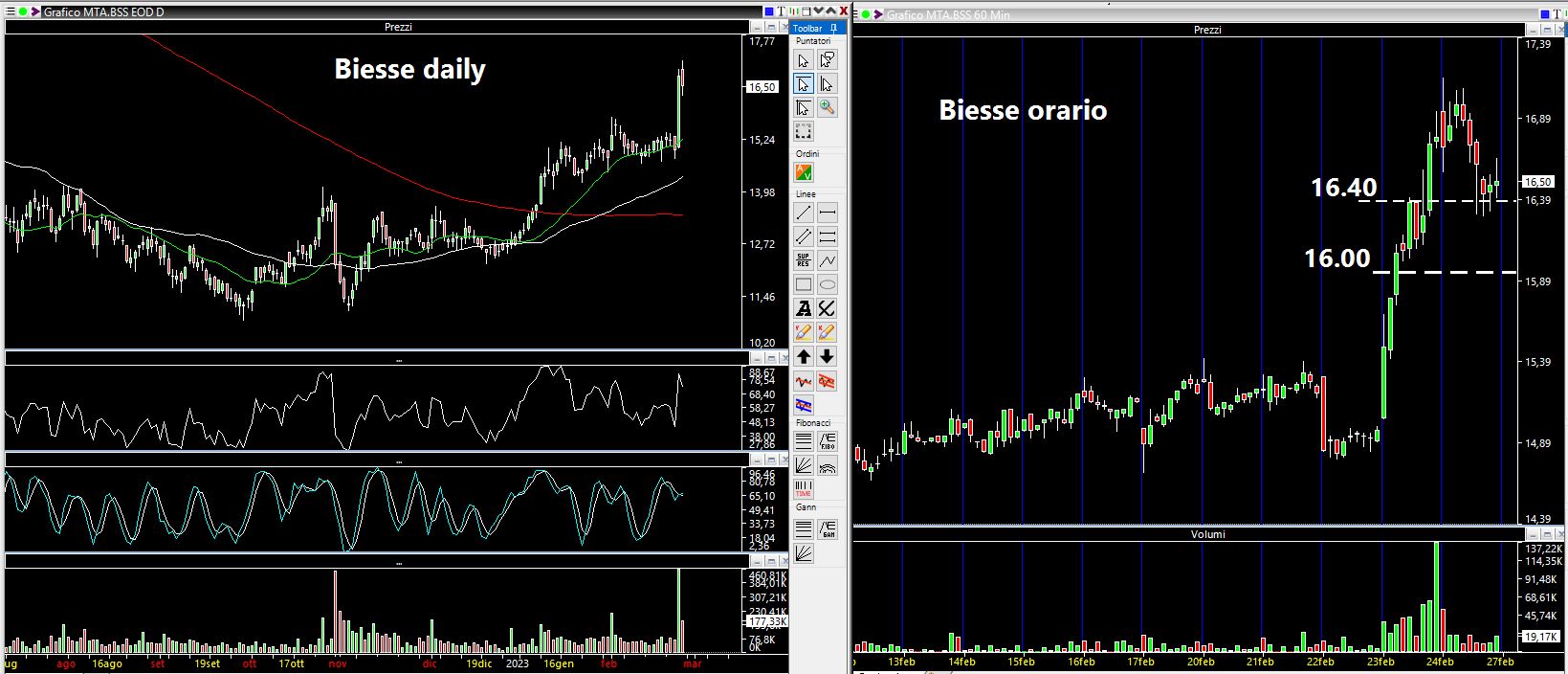Click the 19,17K volume label in Volumi
This screenshot has height=674, width=1568.
[x=1539, y=637]
